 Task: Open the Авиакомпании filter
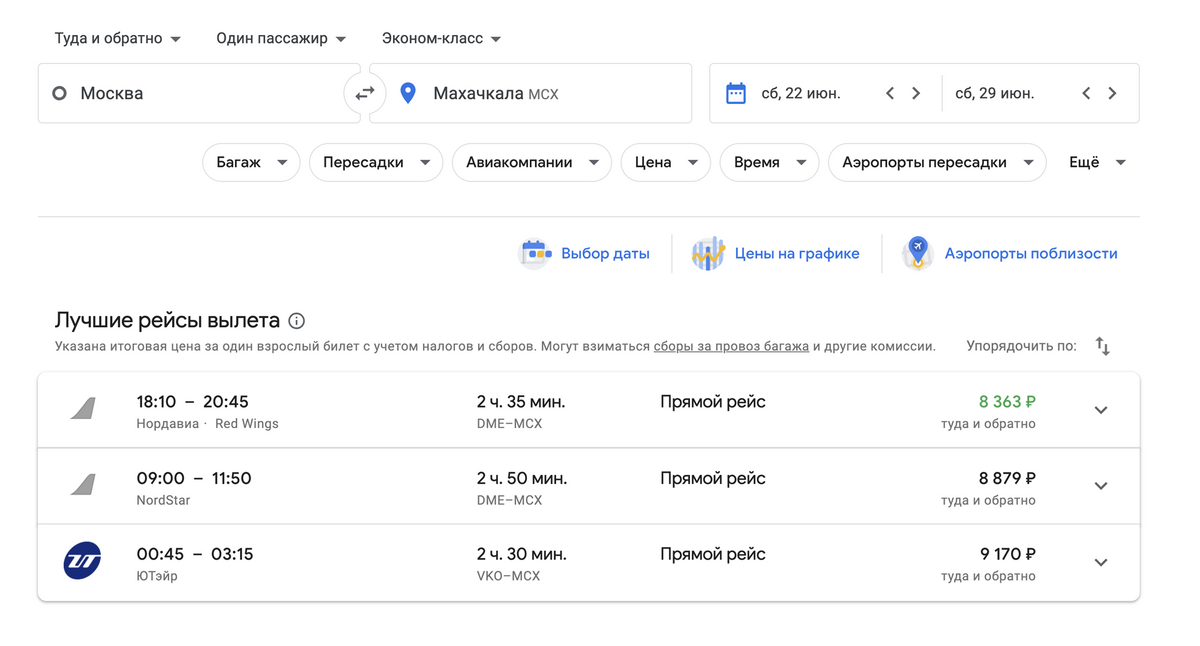click(x=531, y=162)
